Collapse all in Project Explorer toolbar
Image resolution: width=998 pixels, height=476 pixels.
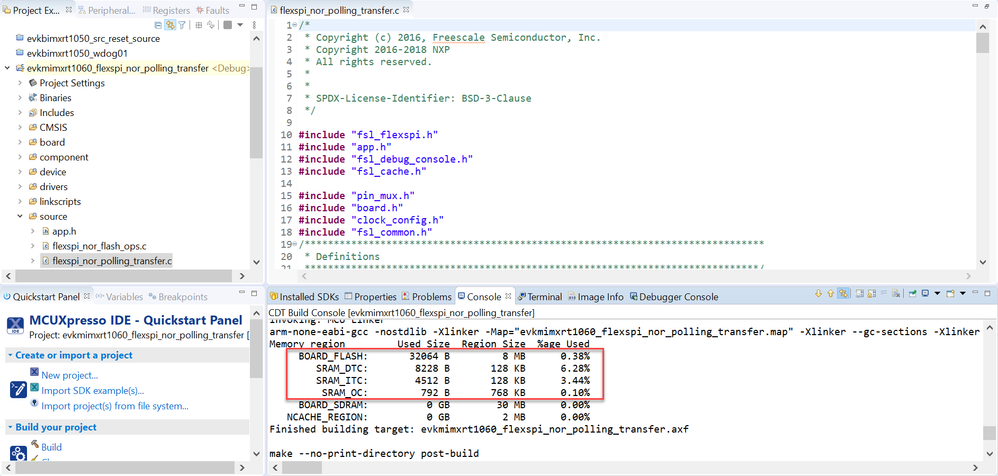[158, 25]
